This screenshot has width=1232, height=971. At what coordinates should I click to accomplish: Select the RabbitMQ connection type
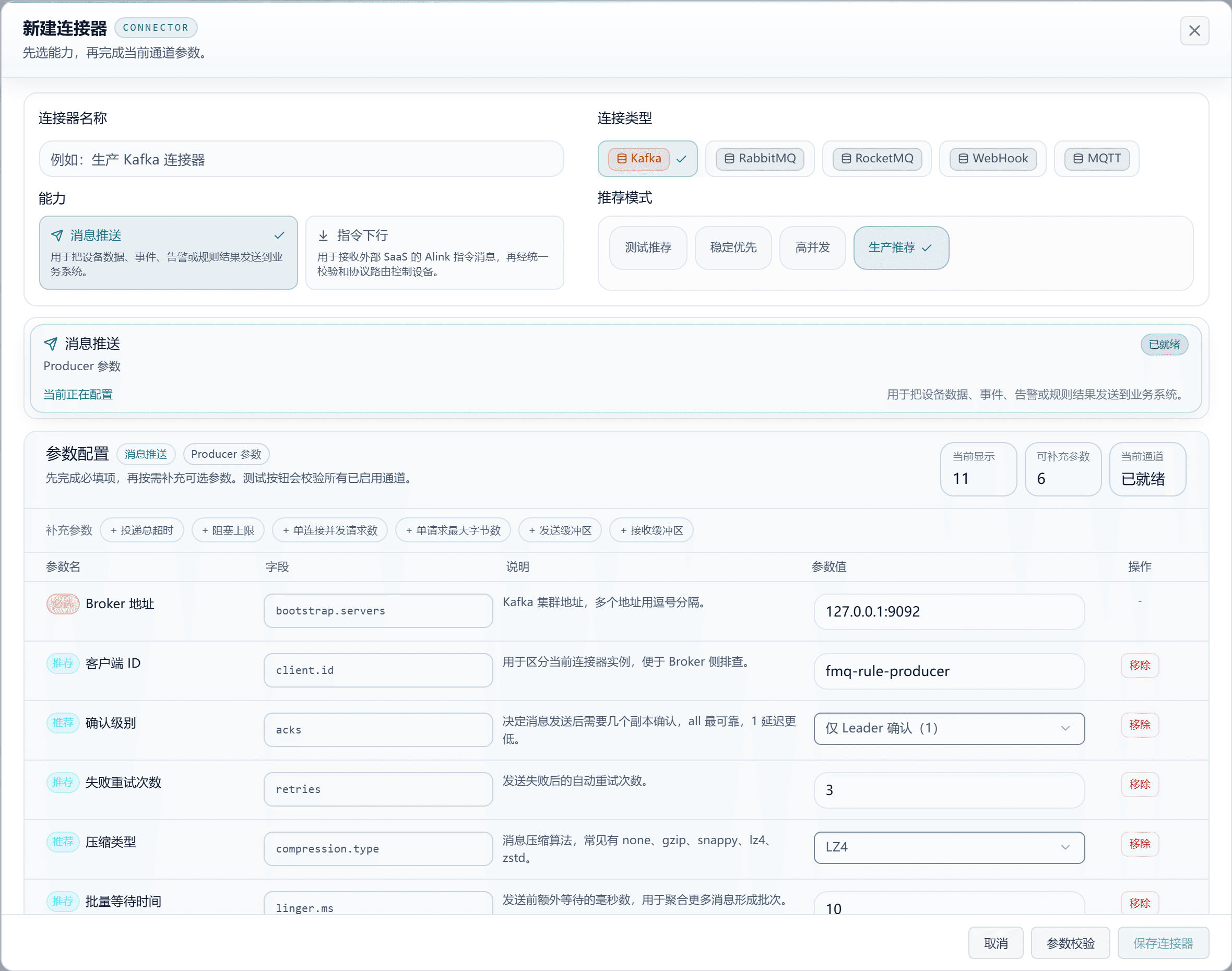click(760, 159)
